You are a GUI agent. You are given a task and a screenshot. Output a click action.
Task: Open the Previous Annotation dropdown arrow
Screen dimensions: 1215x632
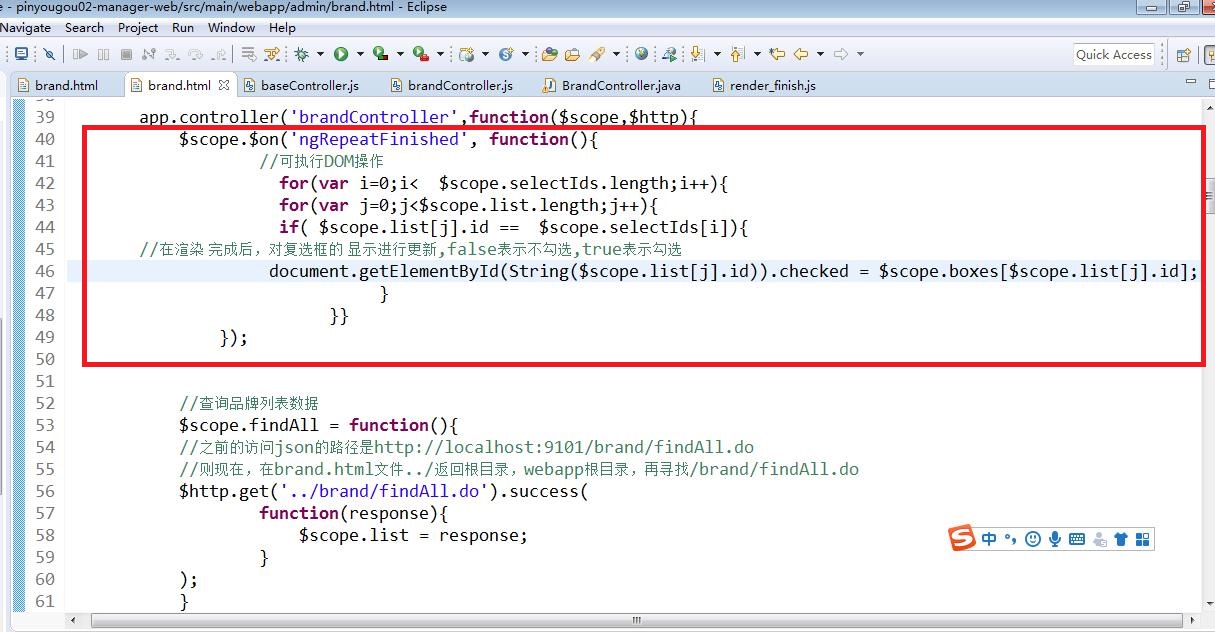click(x=757, y=54)
